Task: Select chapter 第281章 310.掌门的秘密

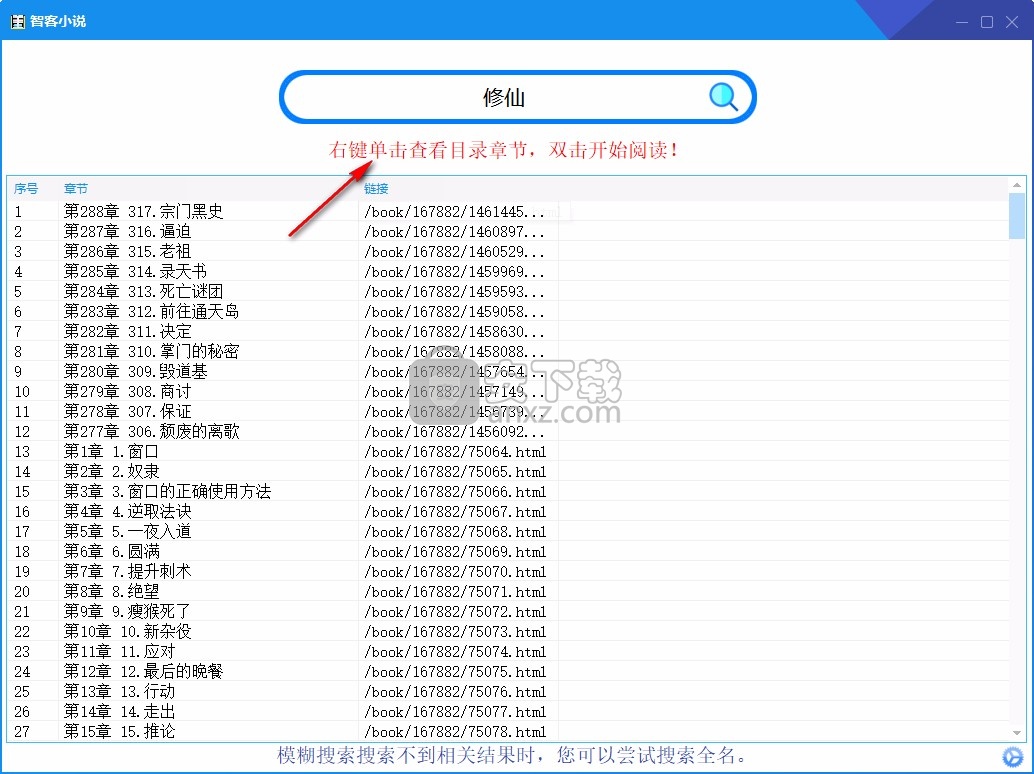Action: [x=151, y=351]
